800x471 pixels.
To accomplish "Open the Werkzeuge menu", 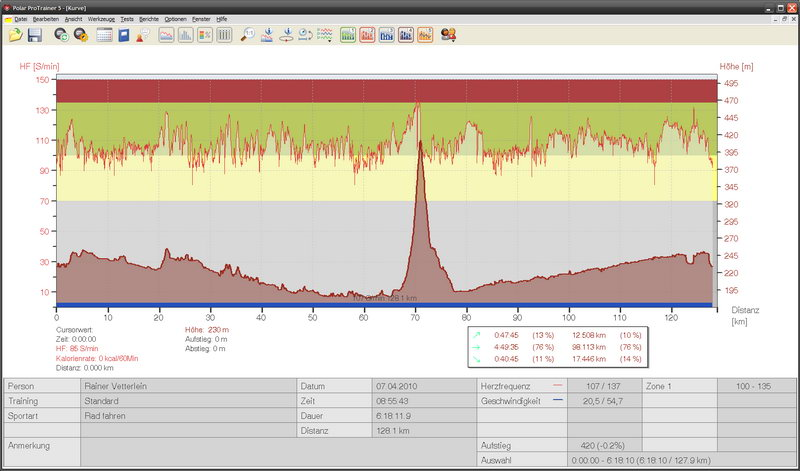I will pyautogui.click(x=100, y=19).
